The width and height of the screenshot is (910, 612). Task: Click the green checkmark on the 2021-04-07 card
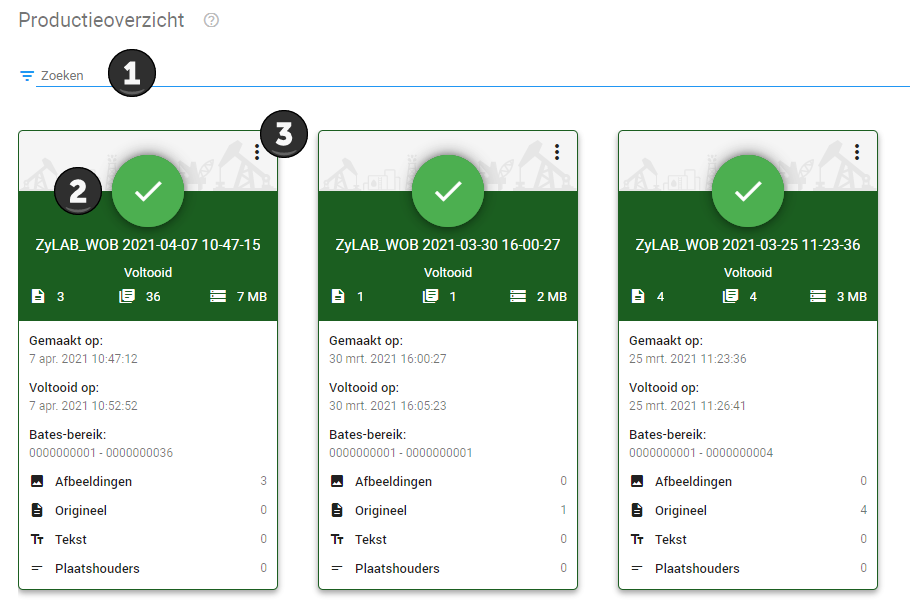pos(148,191)
